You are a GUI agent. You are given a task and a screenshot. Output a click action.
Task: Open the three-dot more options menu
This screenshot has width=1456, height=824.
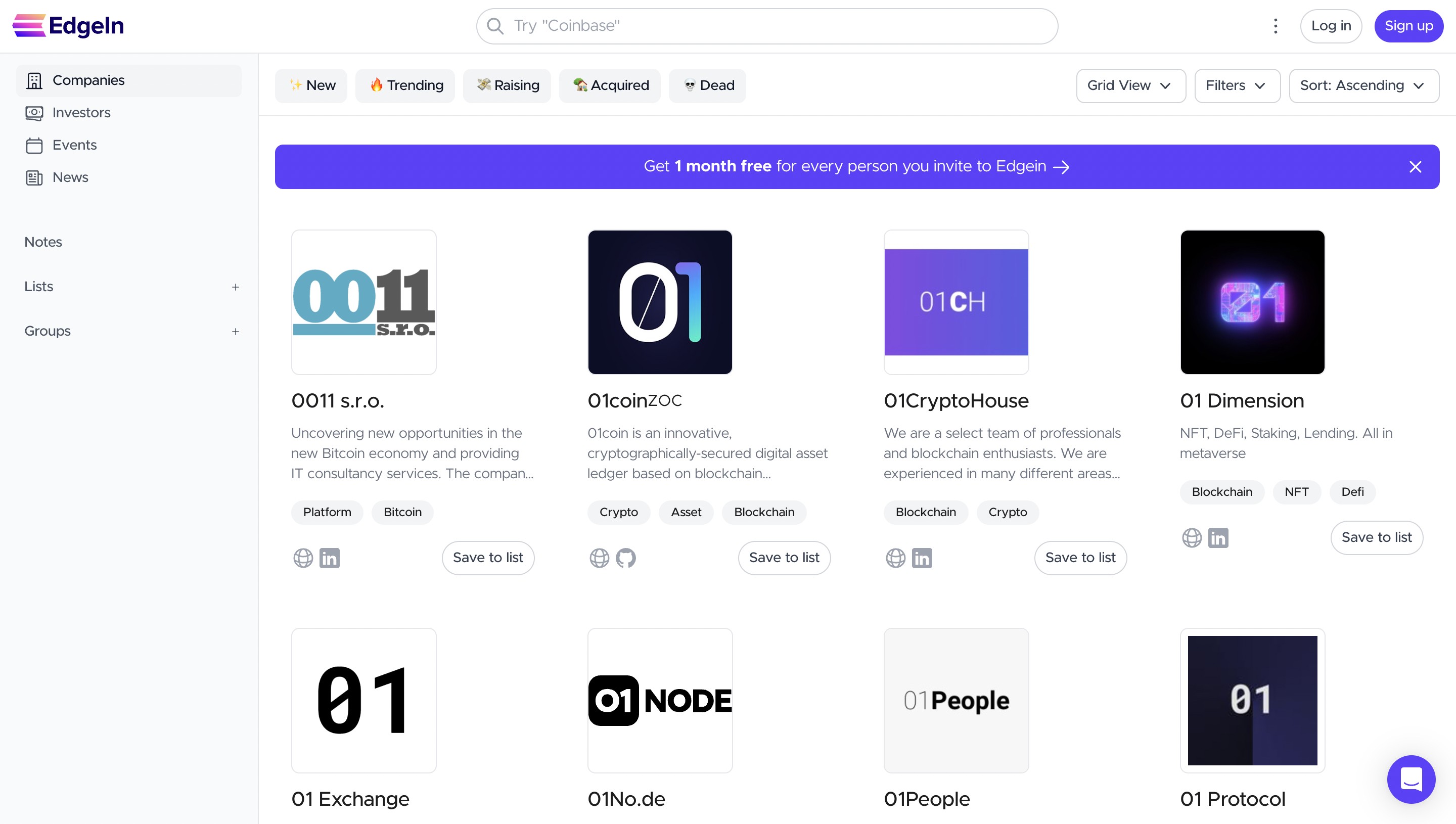1276,26
